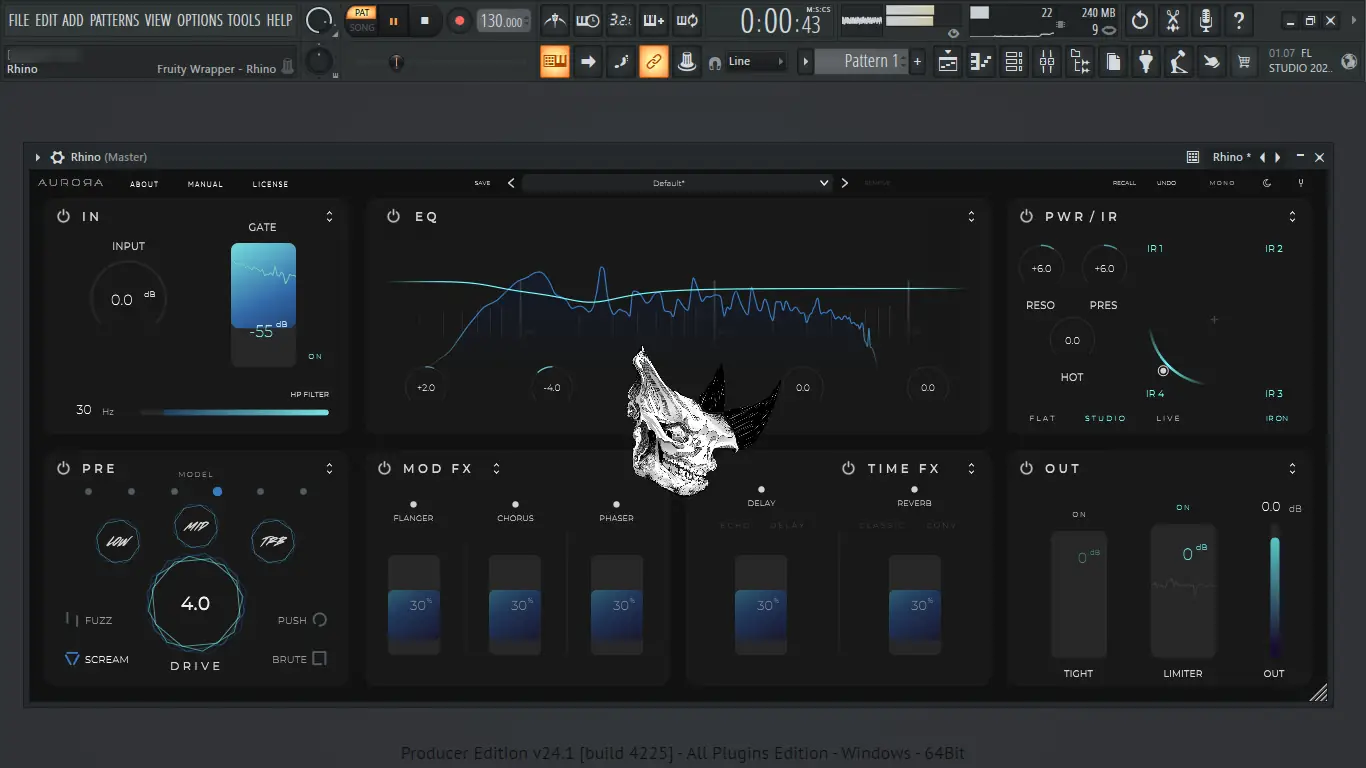Open the channel rack icon
This screenshot has width=1366, height=768.
(x=1014, y=62)
